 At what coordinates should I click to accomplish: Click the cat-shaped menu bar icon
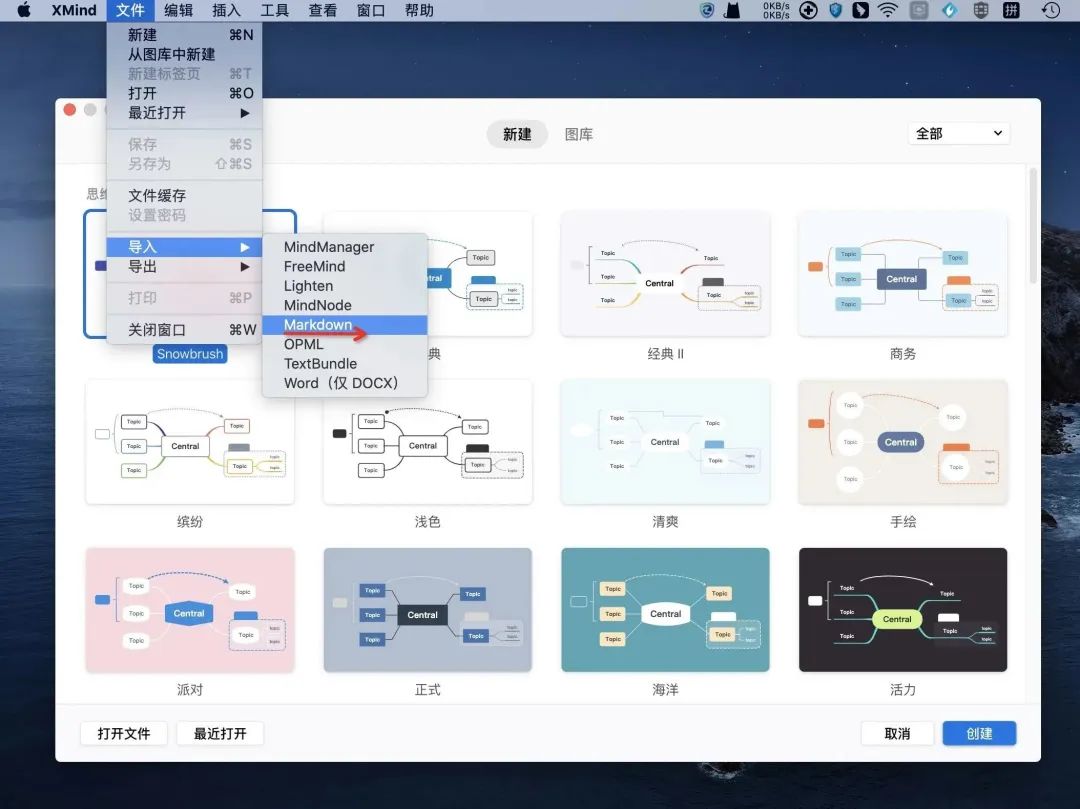coord(732,10)
